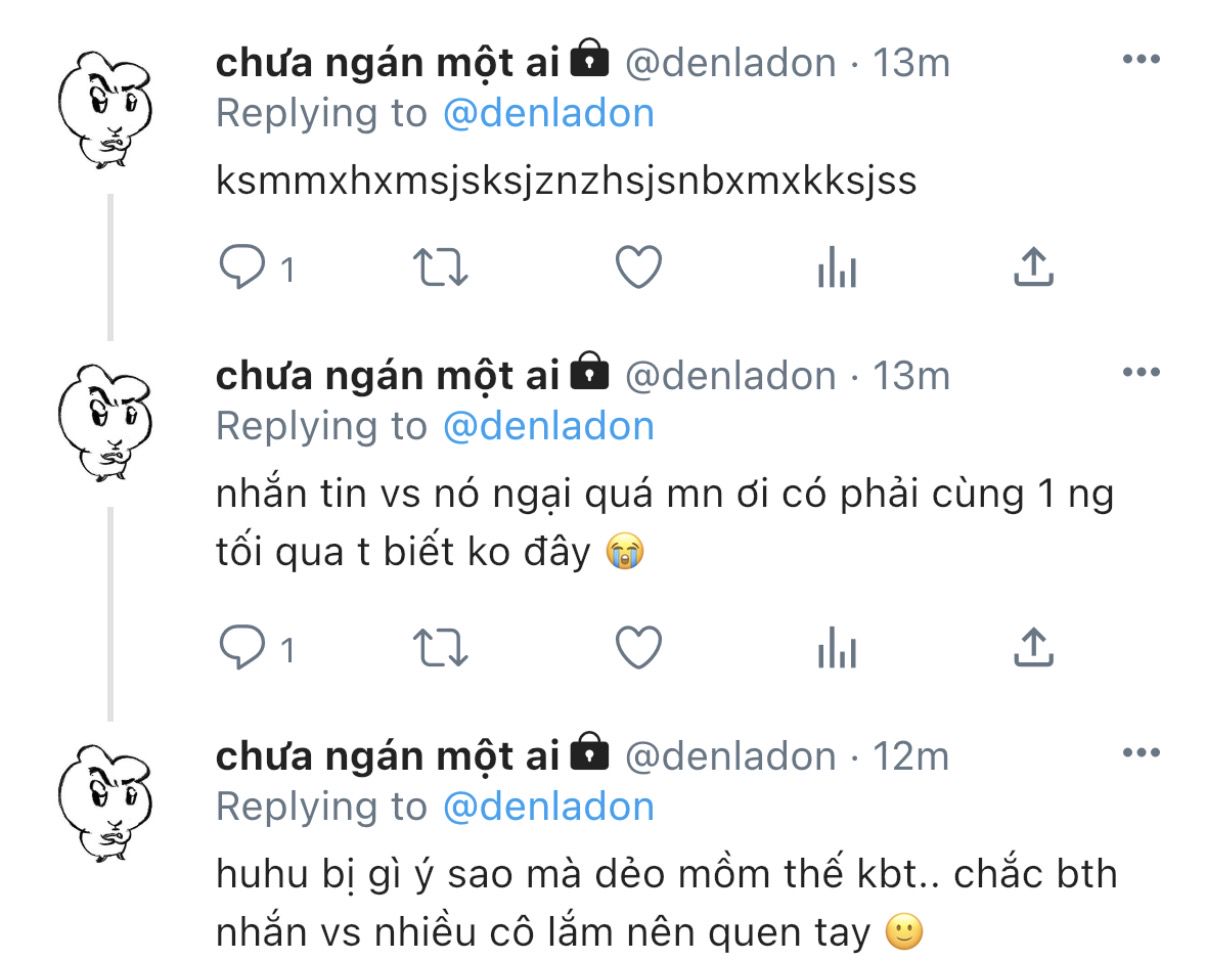Open @denladon link in the 12m tweet
Viewport: 1206px width, 976px height.
(x=548, y=806)
